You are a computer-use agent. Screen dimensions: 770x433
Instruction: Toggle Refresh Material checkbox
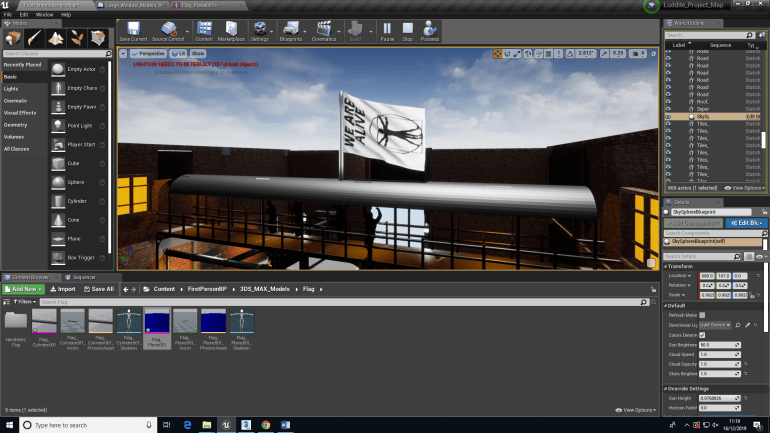pyautogui.click(x=702, y=315)
